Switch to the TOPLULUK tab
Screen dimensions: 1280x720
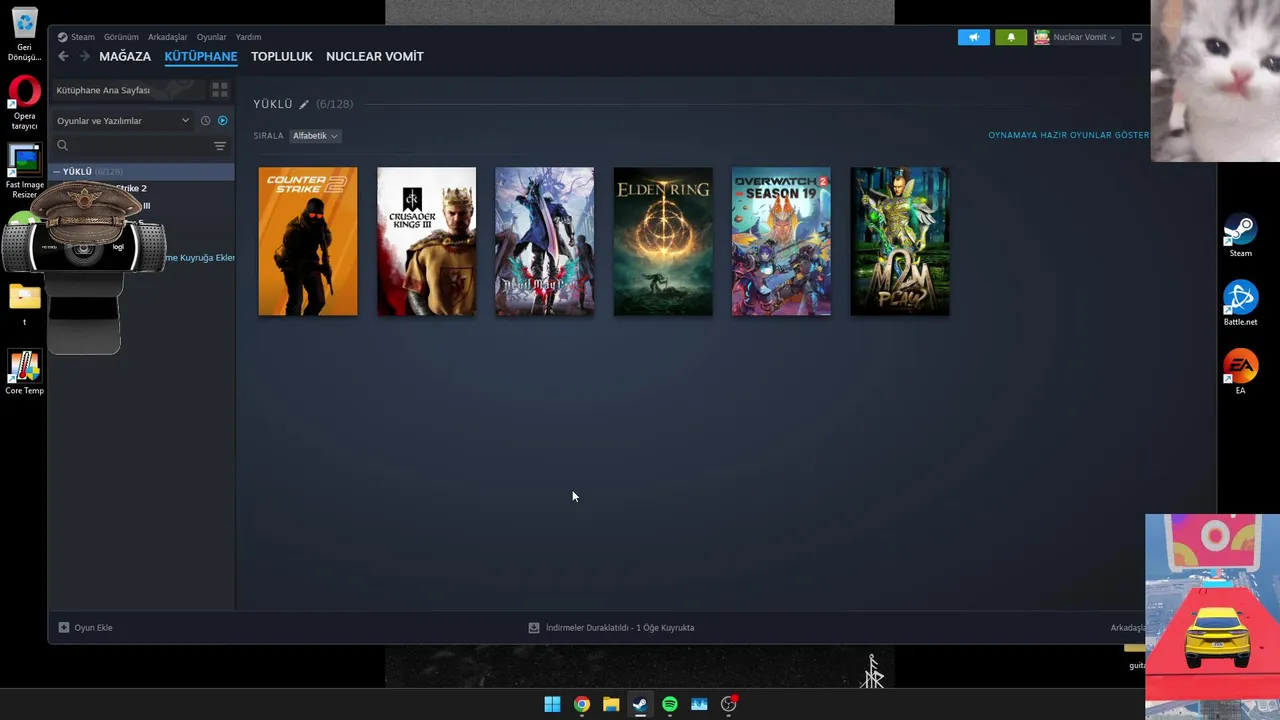pos(282,56)
